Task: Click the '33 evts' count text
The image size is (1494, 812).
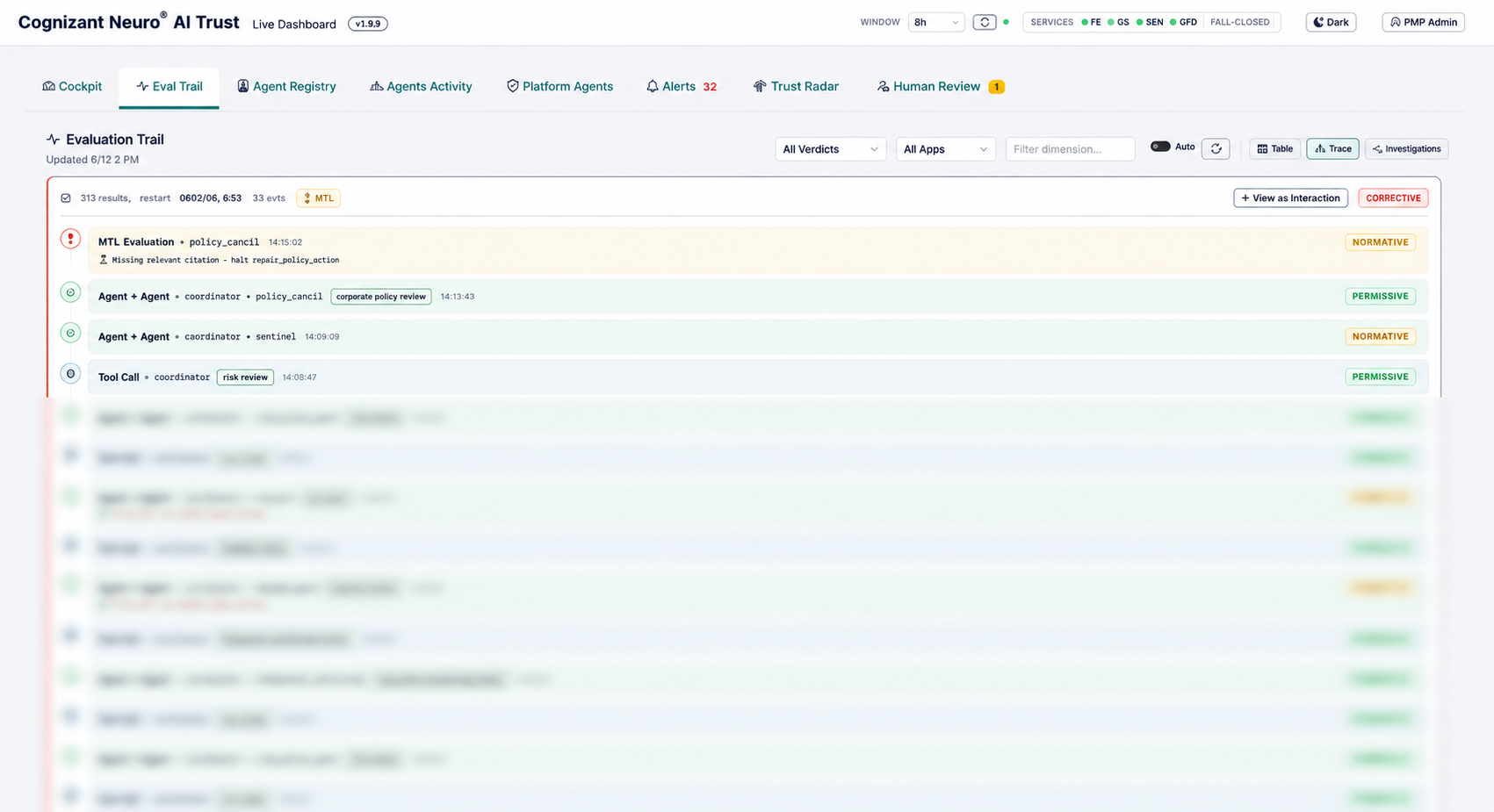Action: [269, 198]
